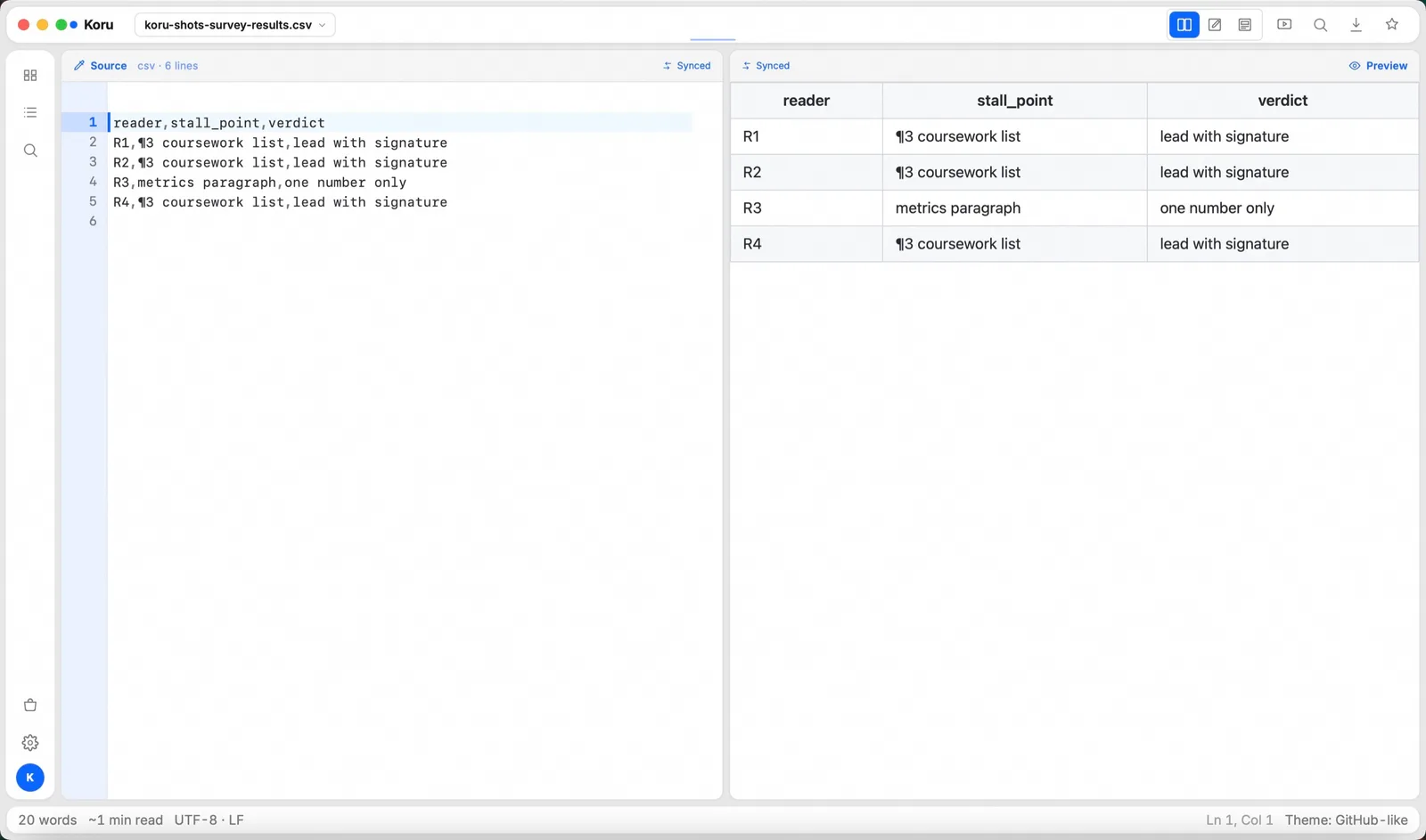The height and width of the screenshot is (840, 1426).
Task: Open the grid dashboard sidebar icon
Action: 30,76
